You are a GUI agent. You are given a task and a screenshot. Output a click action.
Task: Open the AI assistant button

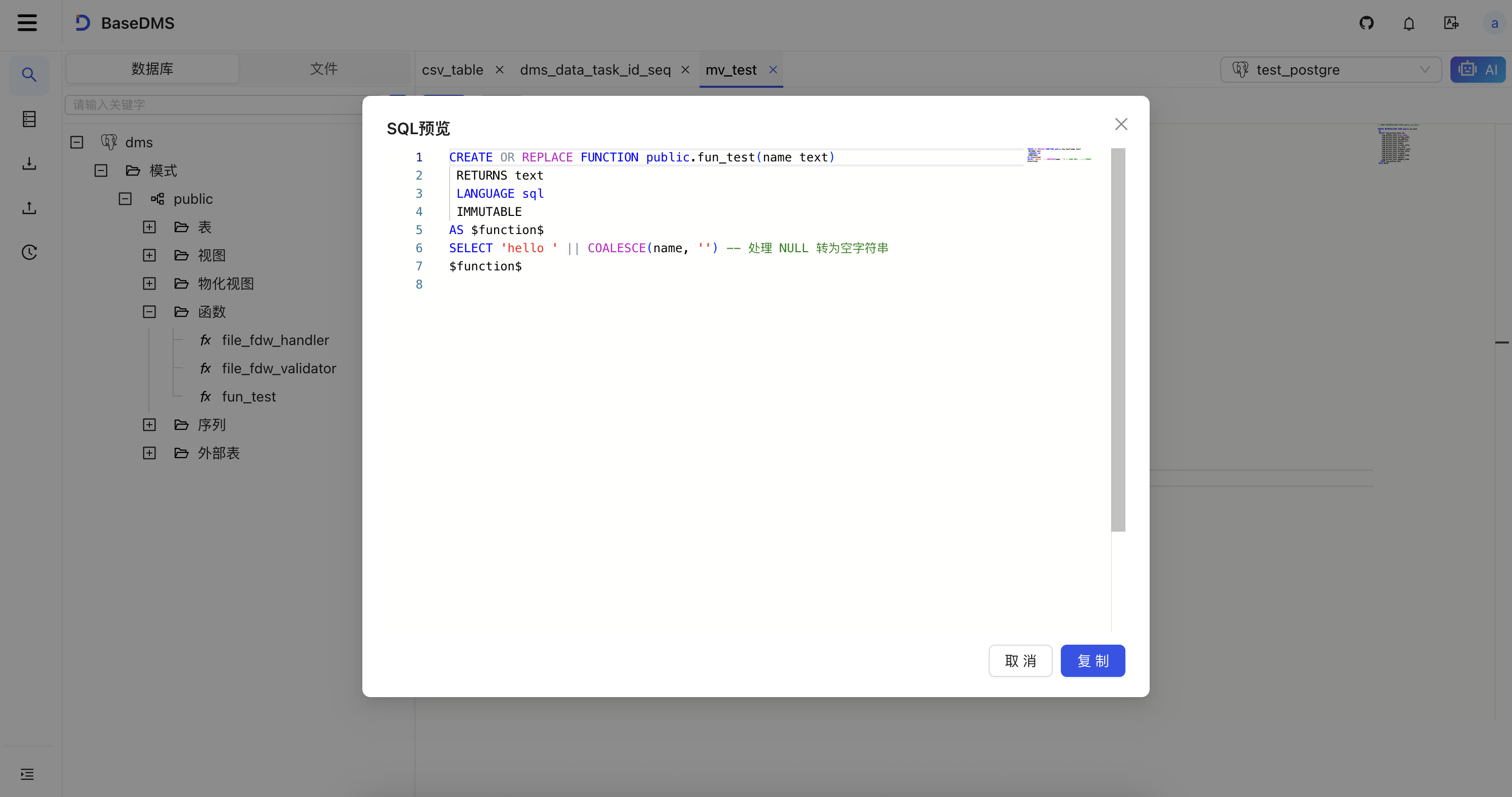pos(1477,70)
